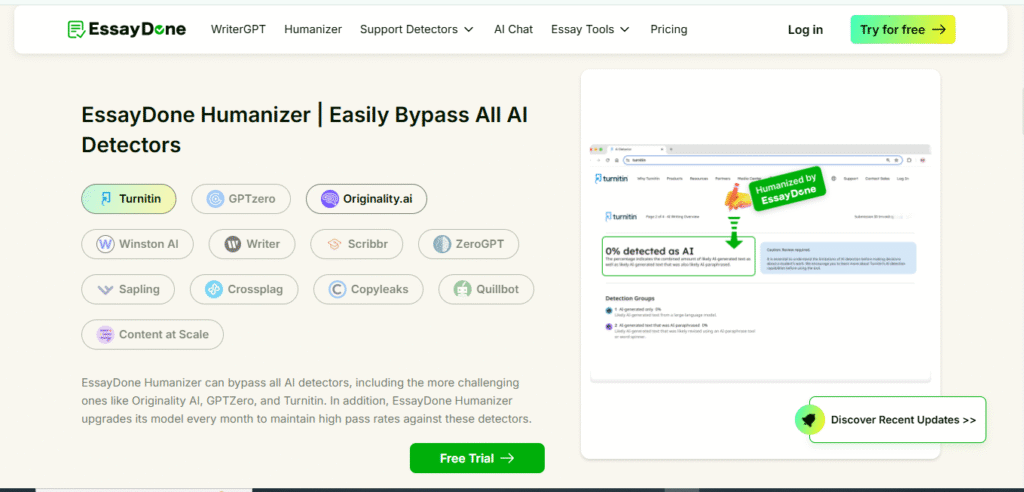Click the Sapling logo icon
Screen dimensions: 1024x492
(105, 289)
